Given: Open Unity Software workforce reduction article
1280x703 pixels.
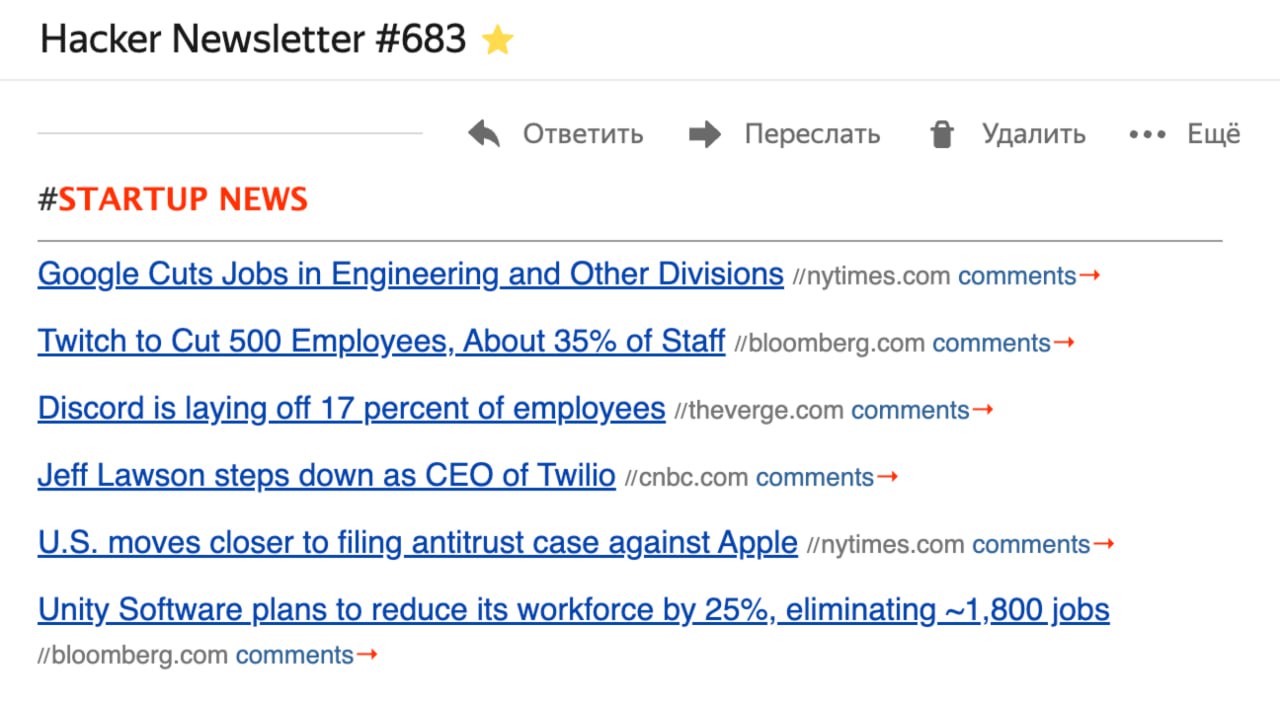Looking at the screenshot, I should tap(573, 610).
